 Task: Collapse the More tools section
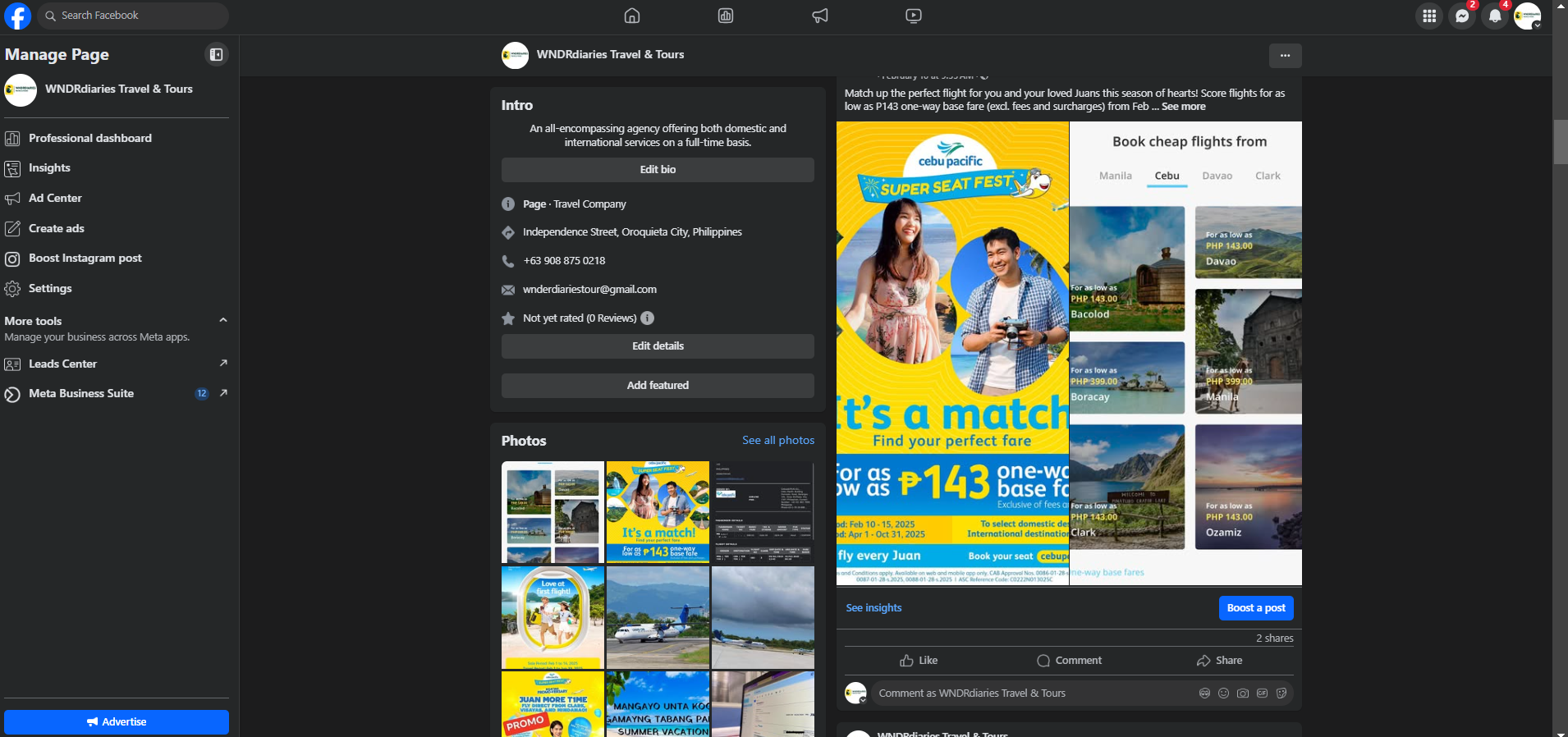[223, 320]
